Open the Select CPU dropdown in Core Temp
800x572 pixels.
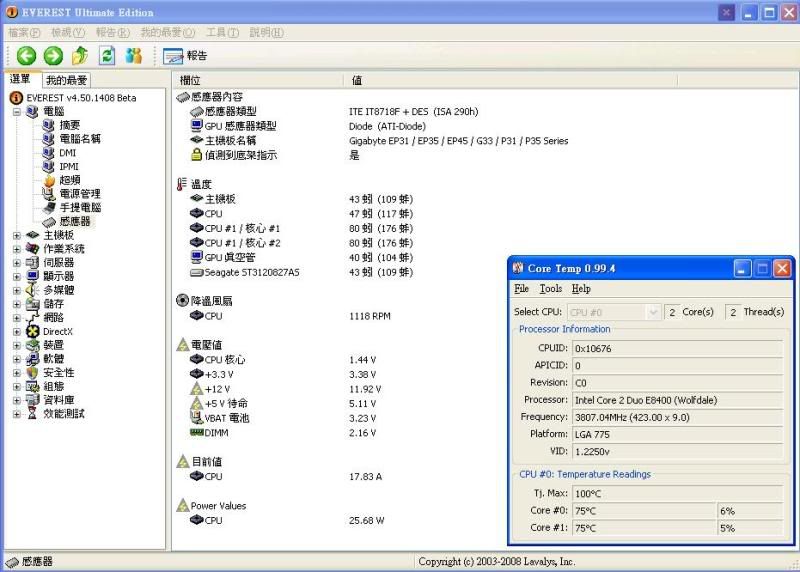[614, 312]
